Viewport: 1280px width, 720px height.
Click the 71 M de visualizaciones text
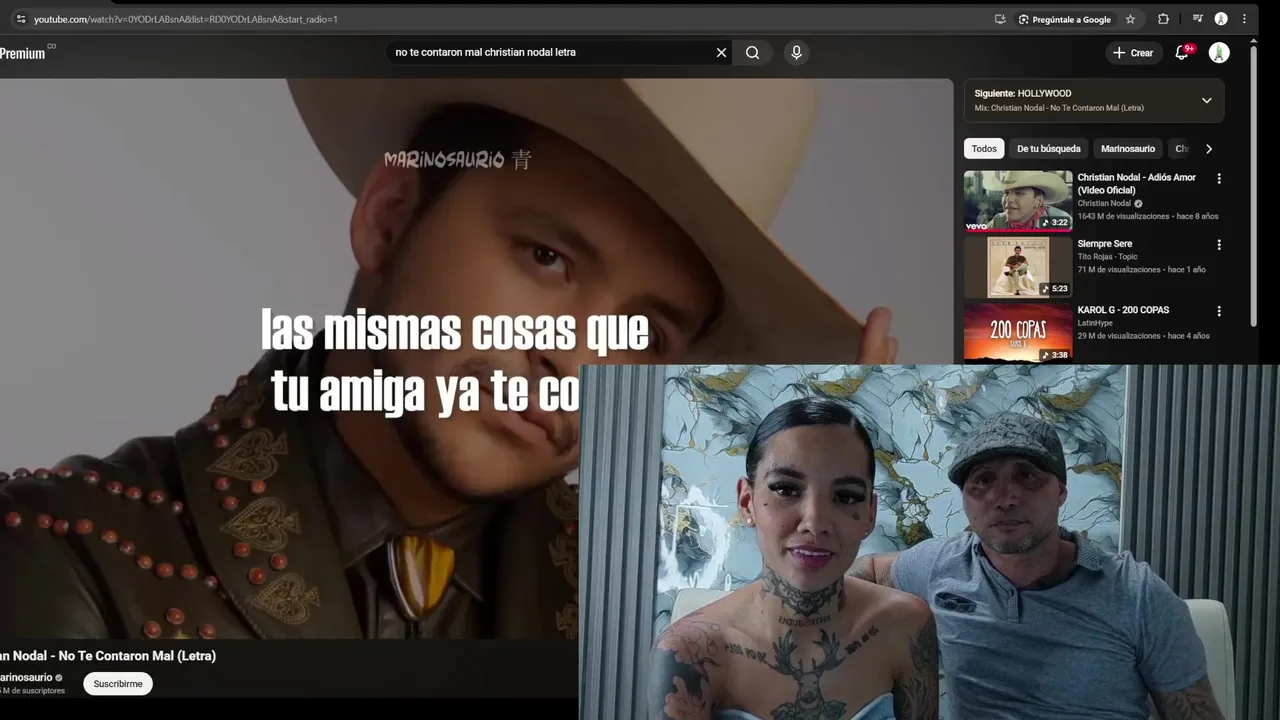[x=1118, y=270]
